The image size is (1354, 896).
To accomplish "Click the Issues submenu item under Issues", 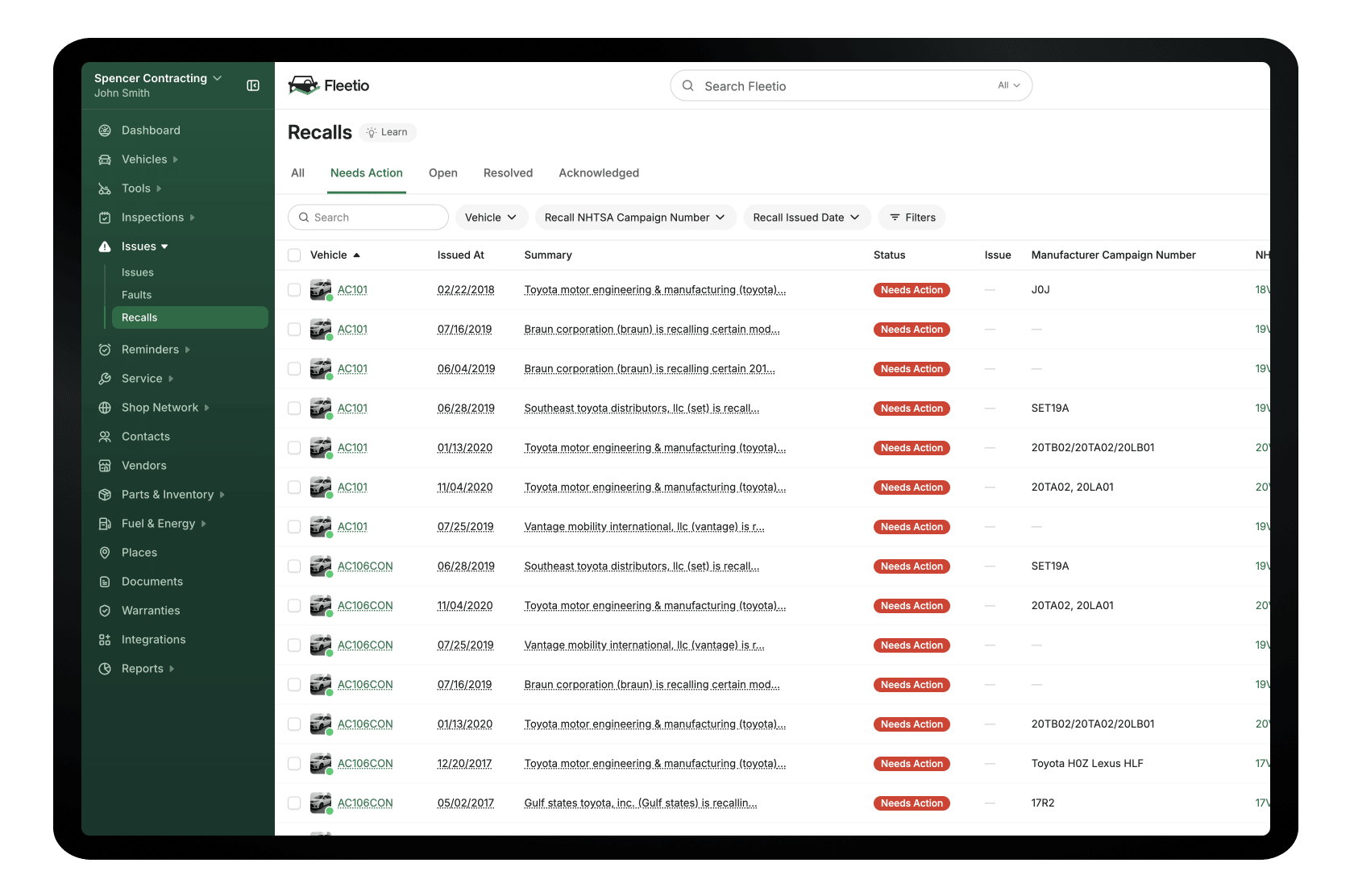I will [x=138, y=272].
